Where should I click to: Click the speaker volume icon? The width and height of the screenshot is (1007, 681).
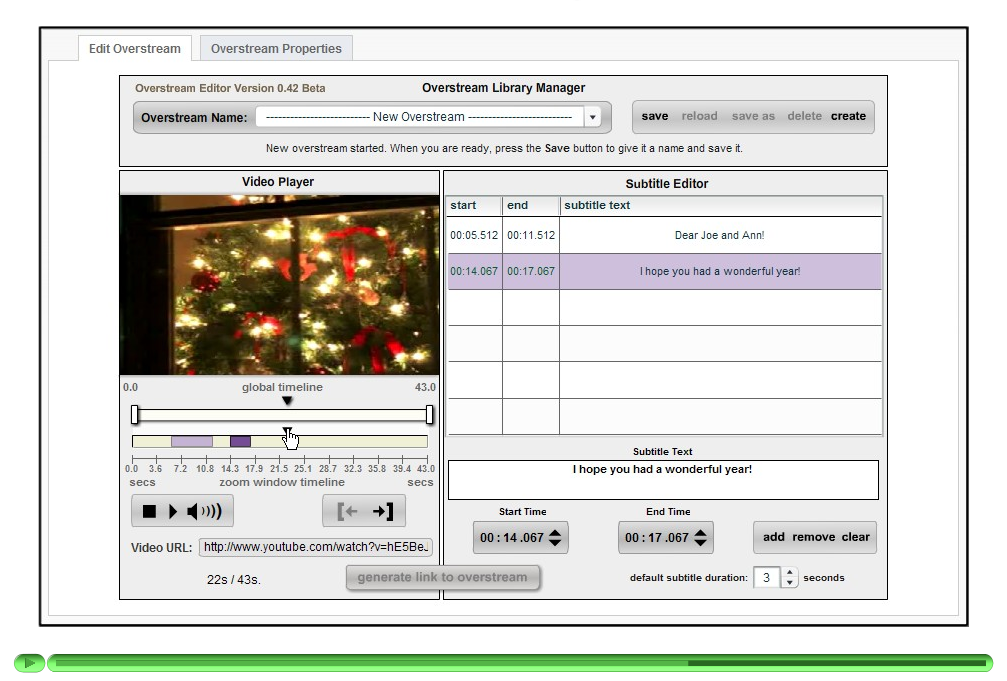[202, 511]
